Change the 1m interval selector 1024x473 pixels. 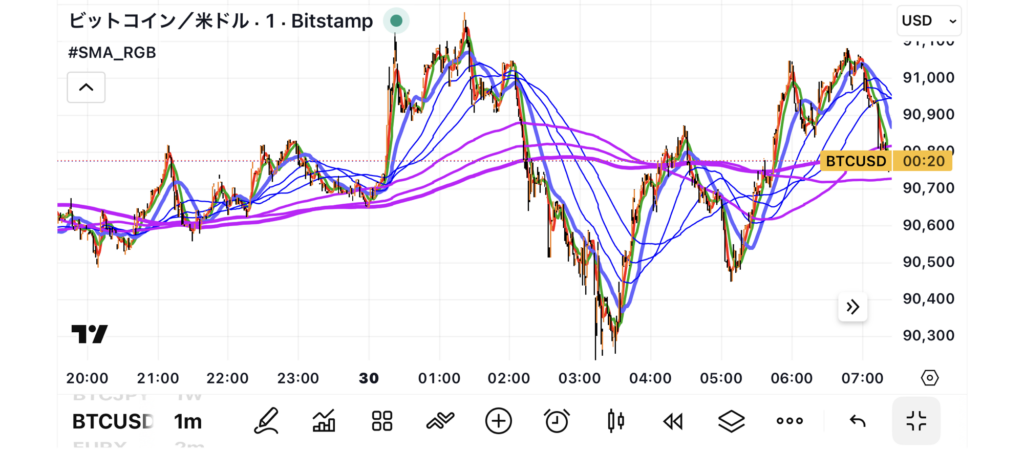(x=187, y=421)
